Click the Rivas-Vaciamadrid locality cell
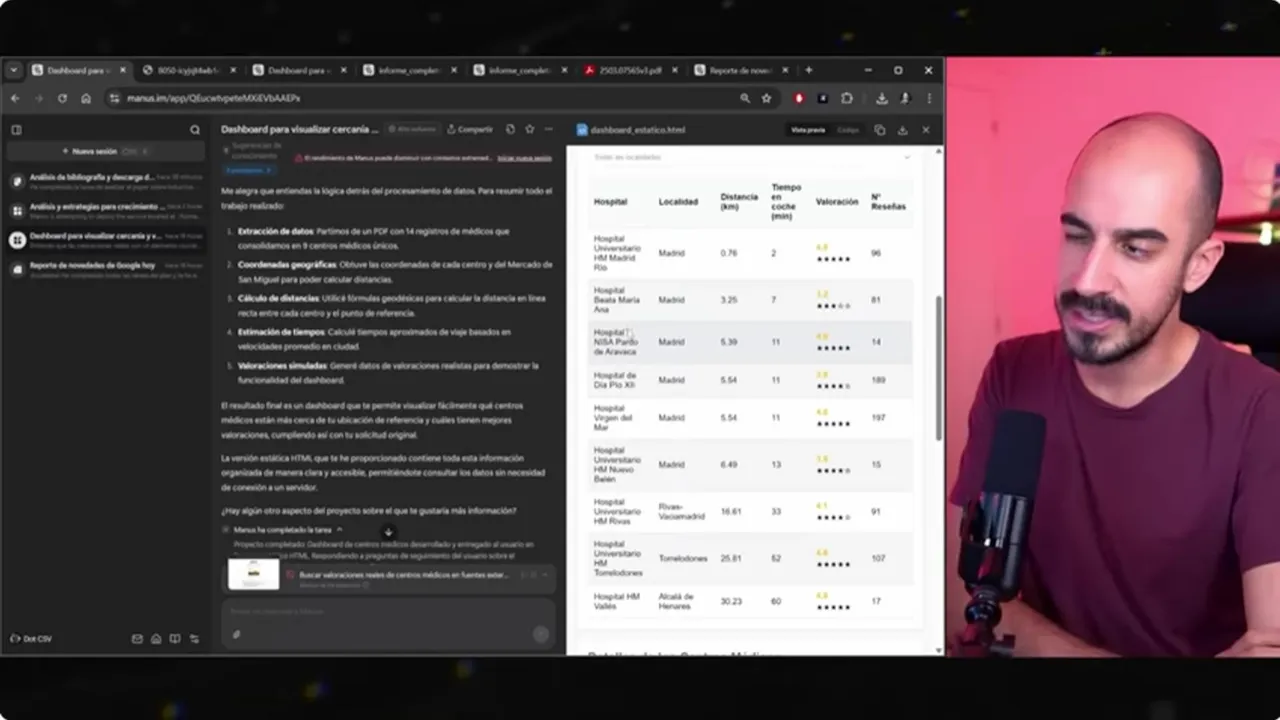 click(681, 512)
